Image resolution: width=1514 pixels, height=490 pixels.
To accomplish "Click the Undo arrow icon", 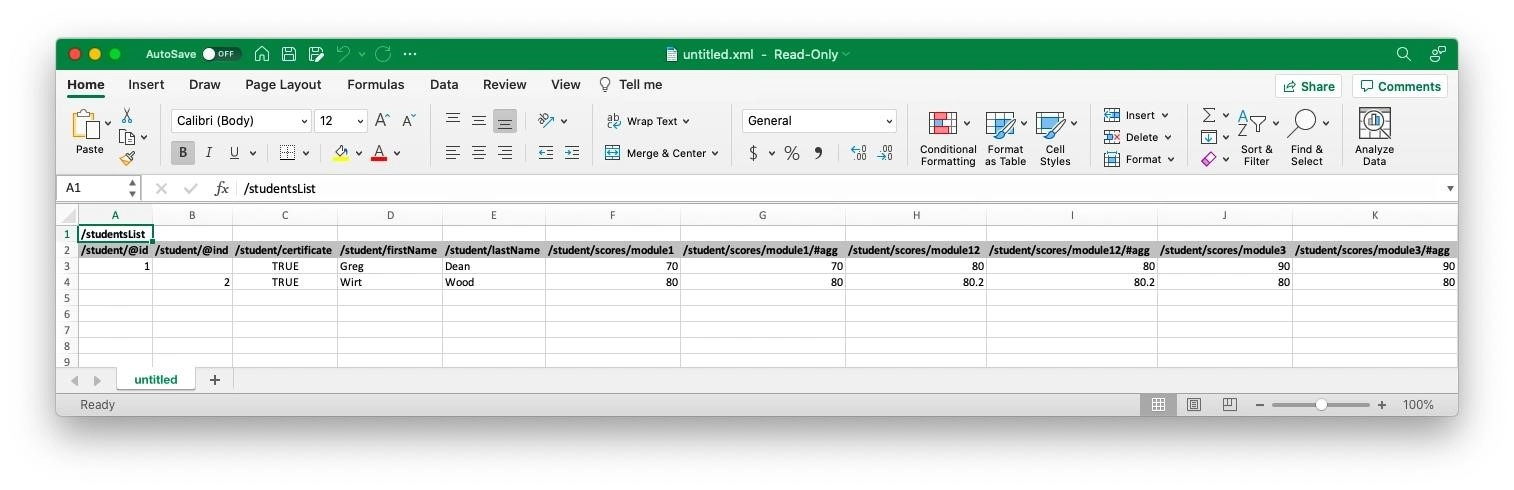I will click(343, 54).
